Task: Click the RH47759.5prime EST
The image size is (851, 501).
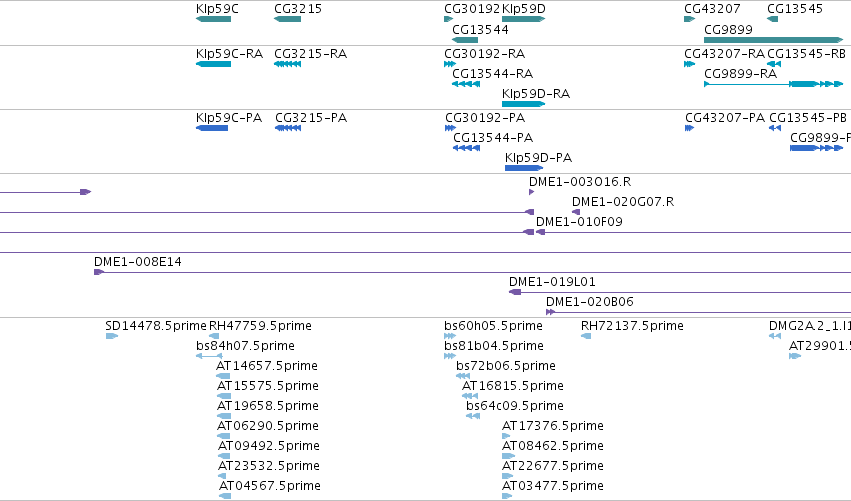Action: pos(214,336)
